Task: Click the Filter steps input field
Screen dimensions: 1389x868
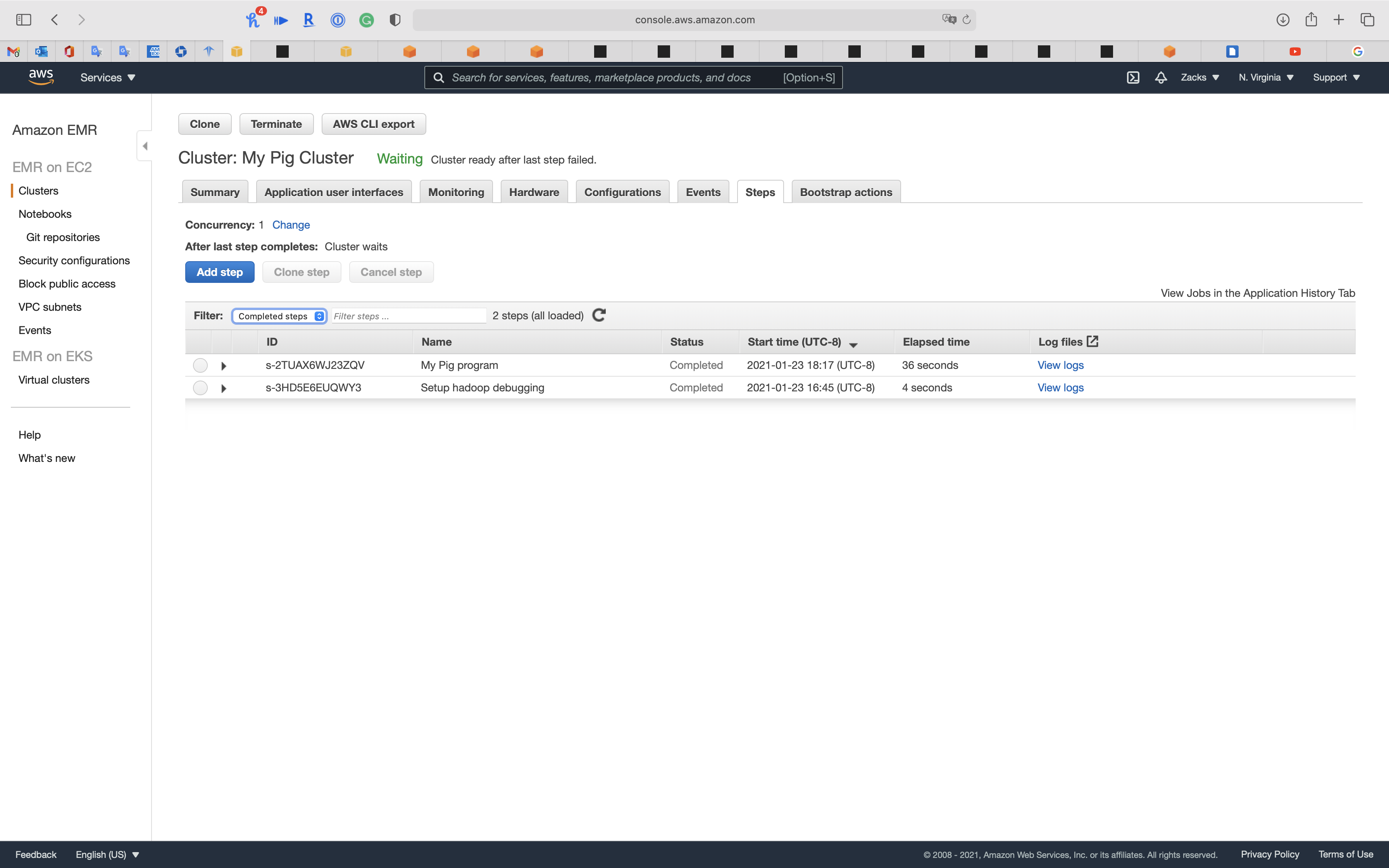Action: click(408, 316)
